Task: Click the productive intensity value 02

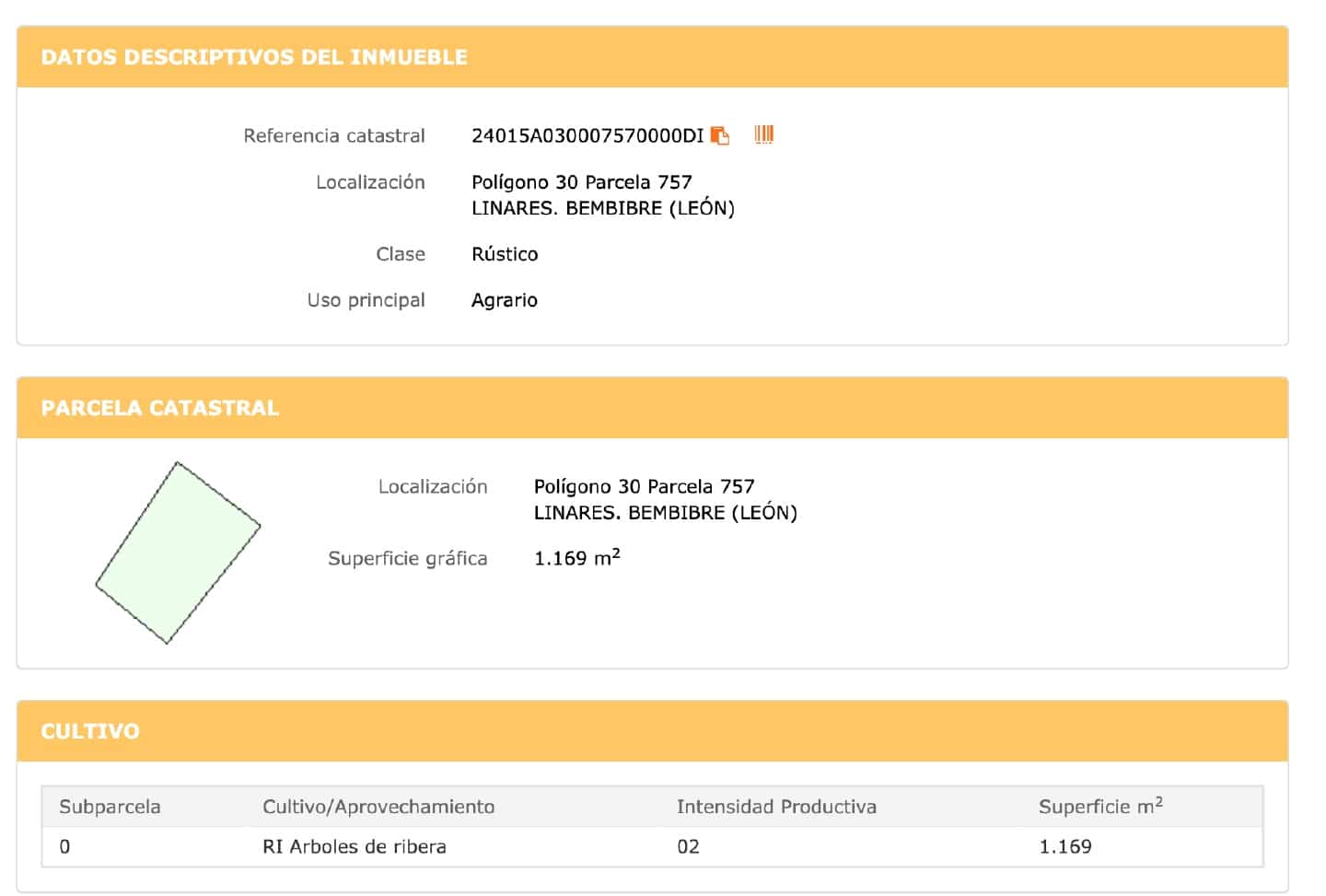Action: point(688,846)
